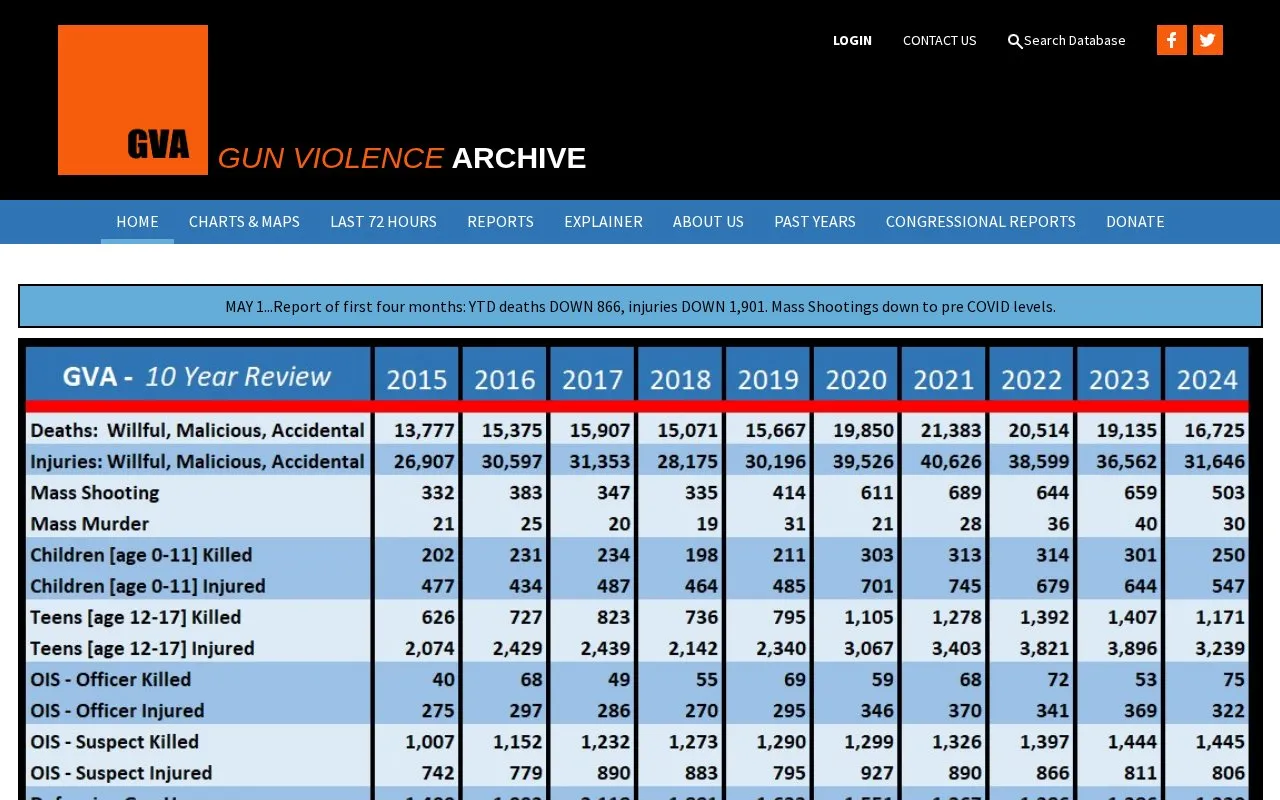Click the 2024 officer killed value 75

click(1233, 679)
